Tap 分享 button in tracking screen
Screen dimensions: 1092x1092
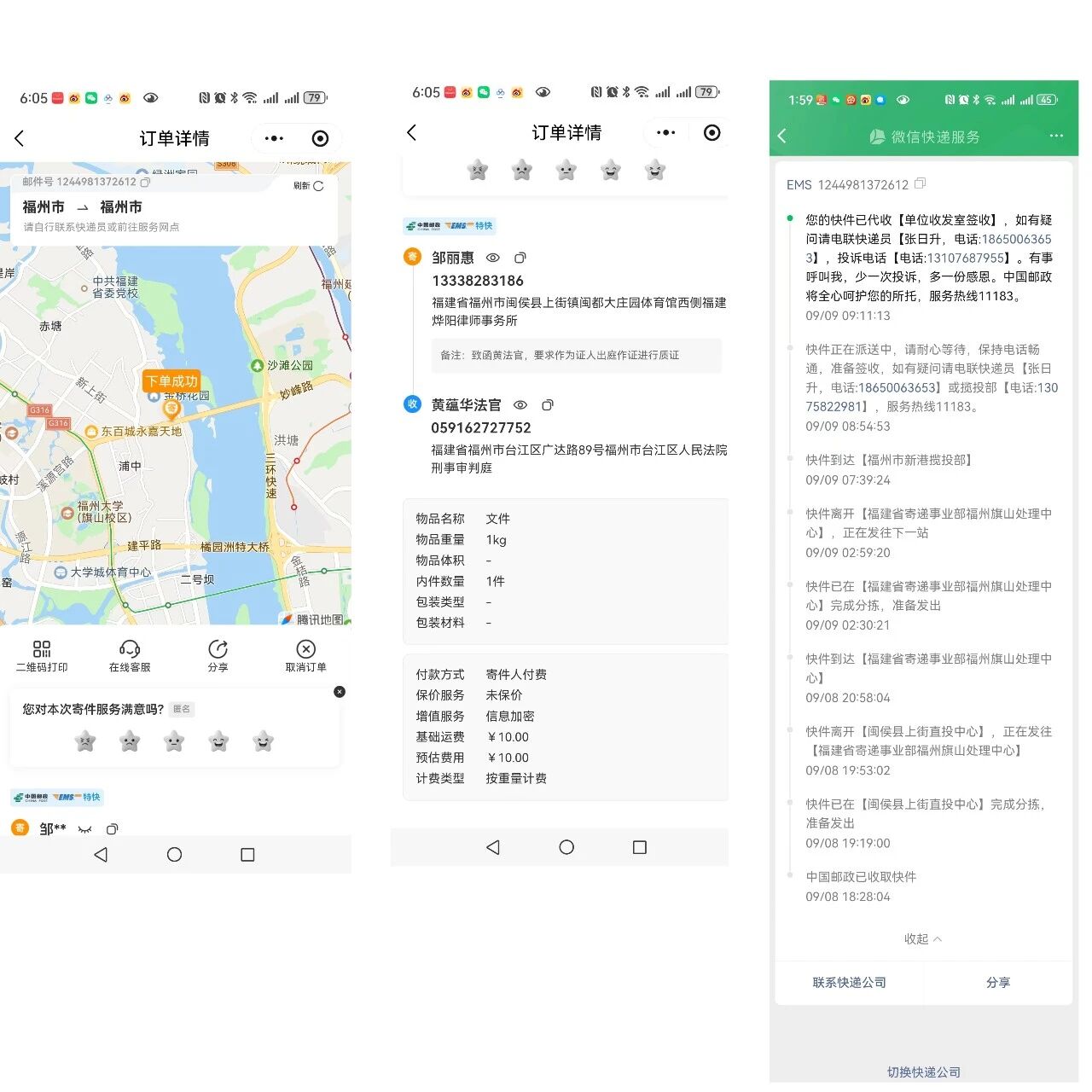pos(998,983)
